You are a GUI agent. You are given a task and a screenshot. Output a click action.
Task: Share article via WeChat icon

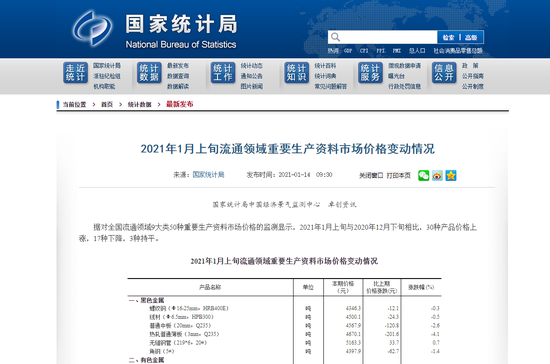423,175
